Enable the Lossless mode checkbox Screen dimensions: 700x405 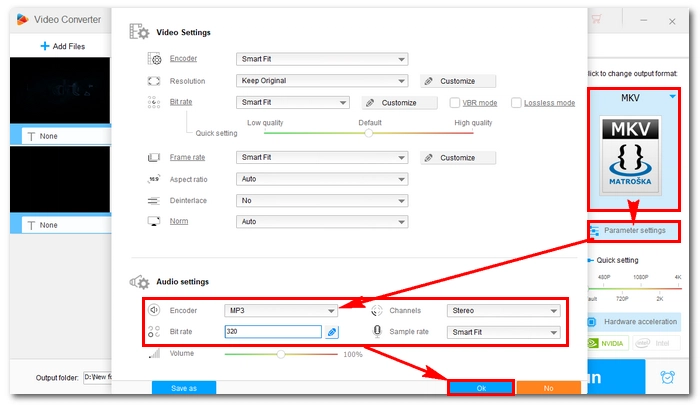(x=516, y=103)
